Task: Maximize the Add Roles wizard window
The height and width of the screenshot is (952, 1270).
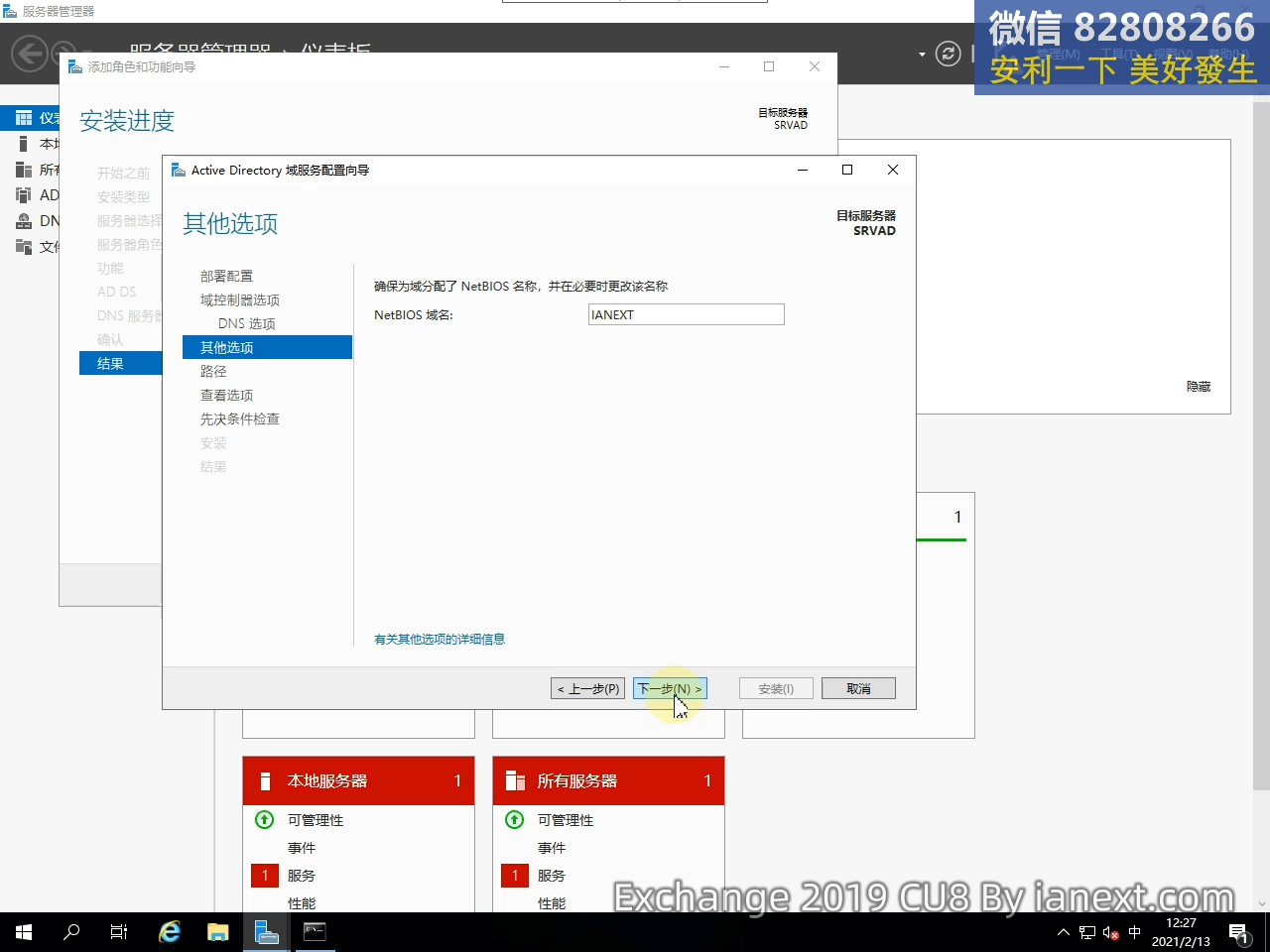Action: (x=769, y=66)
